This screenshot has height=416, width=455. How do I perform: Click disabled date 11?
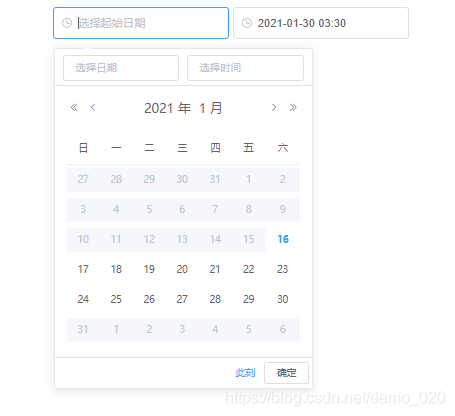pos(116,239)
